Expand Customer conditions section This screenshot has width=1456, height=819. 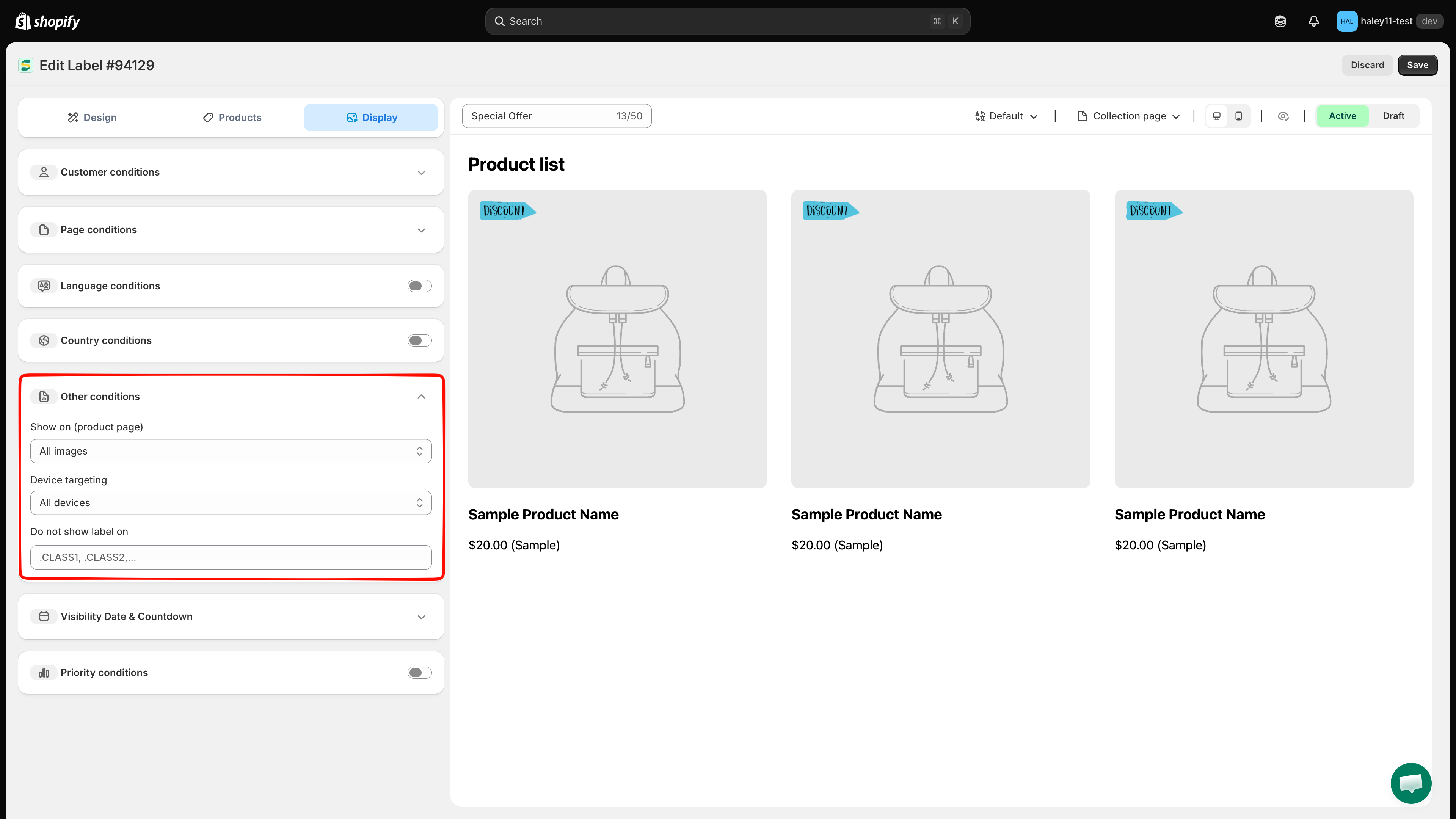421,173
